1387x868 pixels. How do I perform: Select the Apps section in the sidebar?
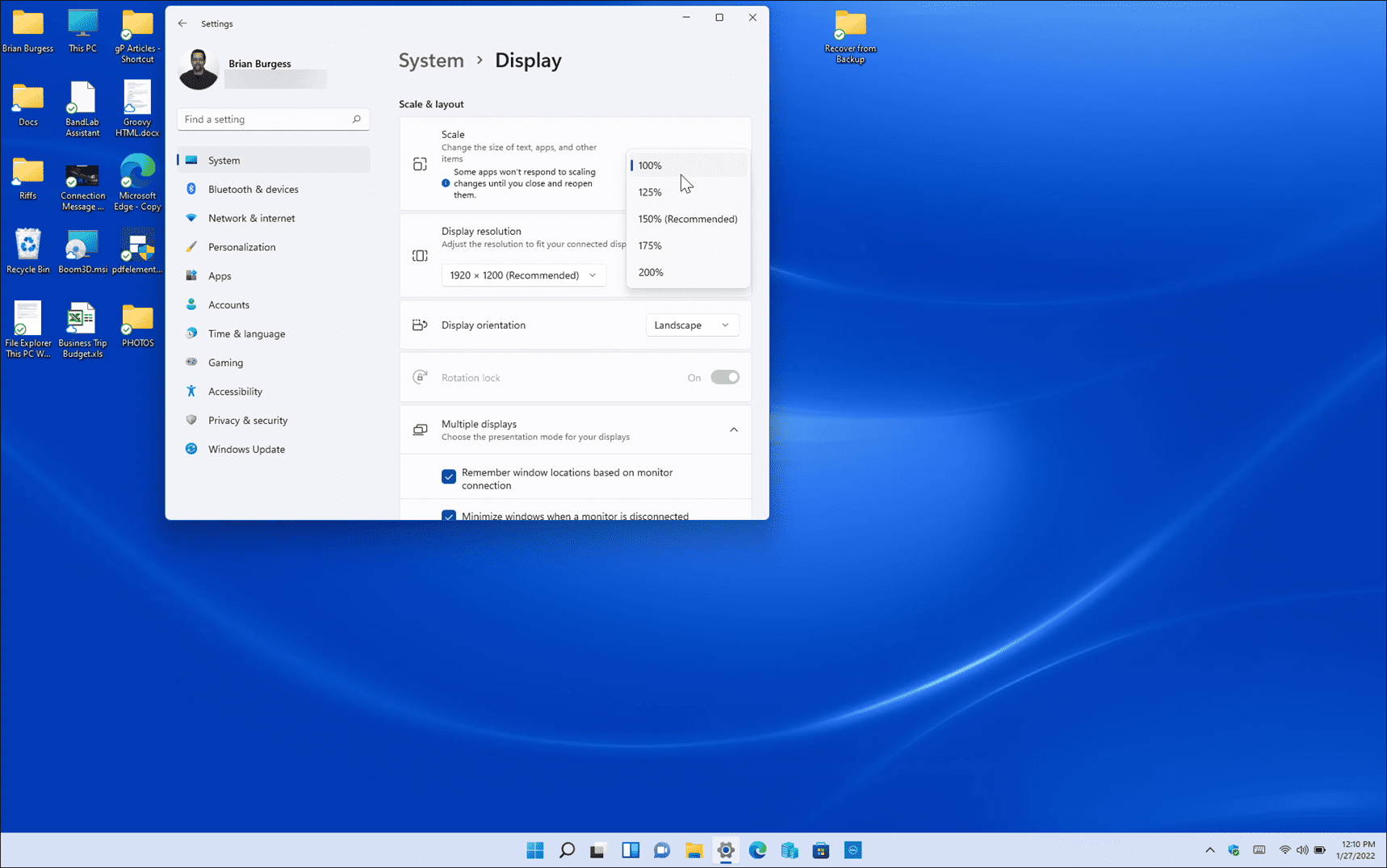tap(219, 275)
